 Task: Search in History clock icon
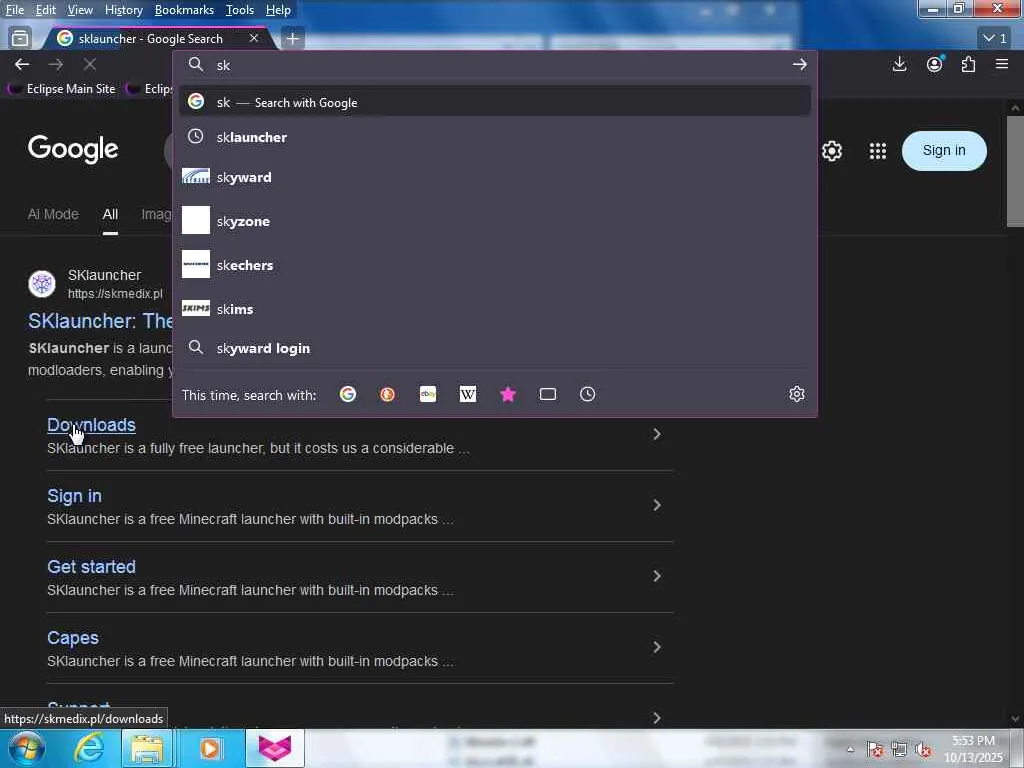(x=588, y=394)
